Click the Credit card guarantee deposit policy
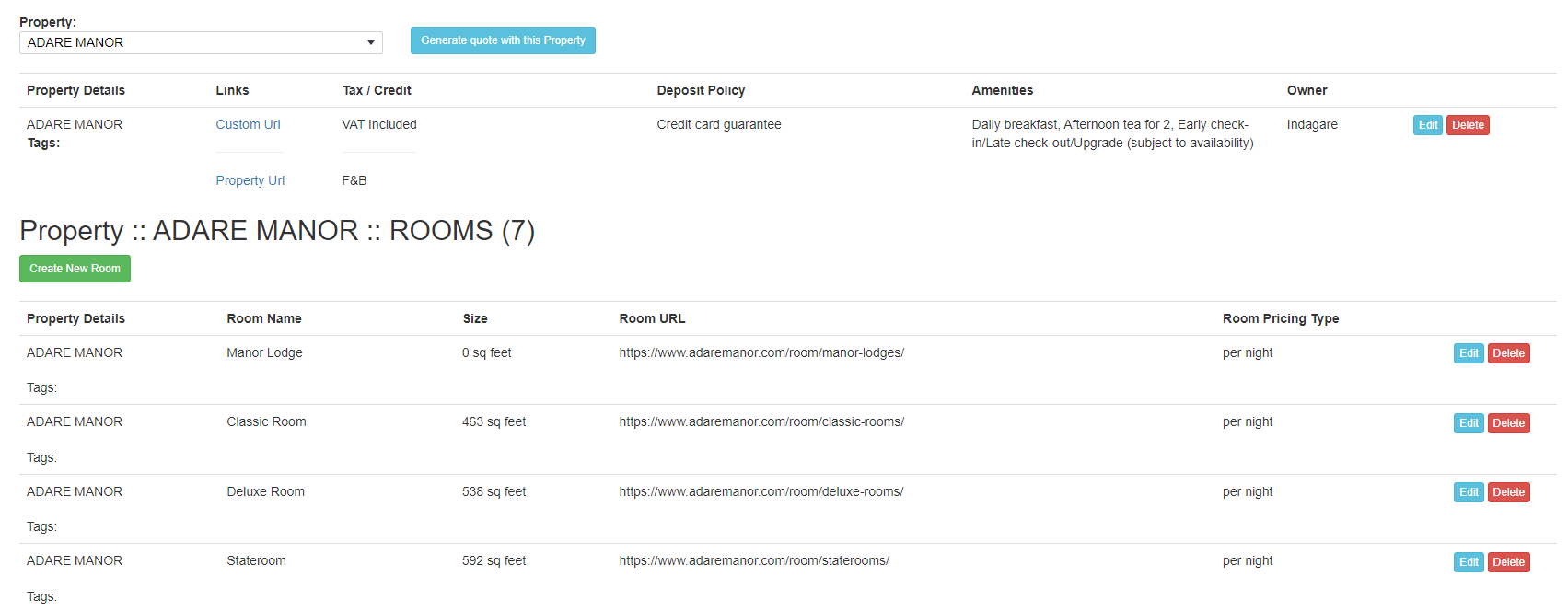This screenshot has height=611, width=1568. (719, 124)
